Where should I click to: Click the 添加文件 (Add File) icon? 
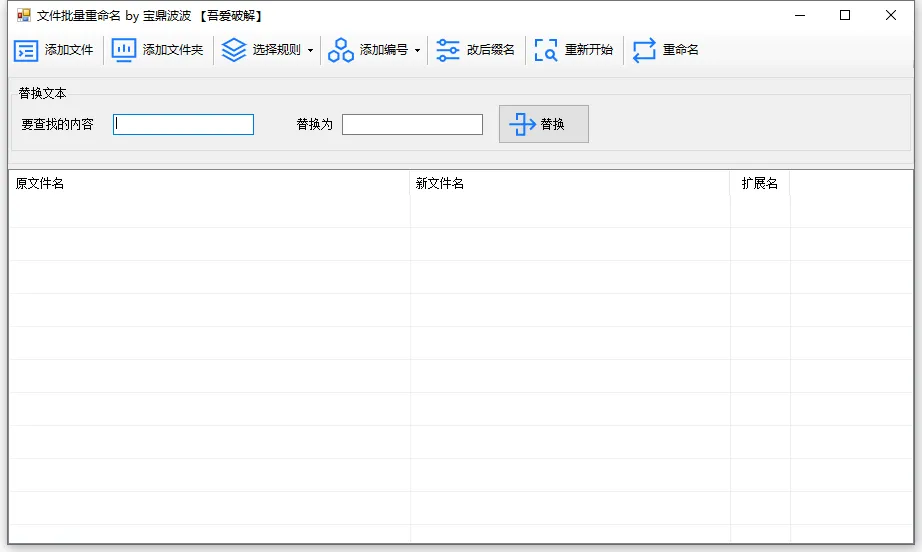[26, 51]
